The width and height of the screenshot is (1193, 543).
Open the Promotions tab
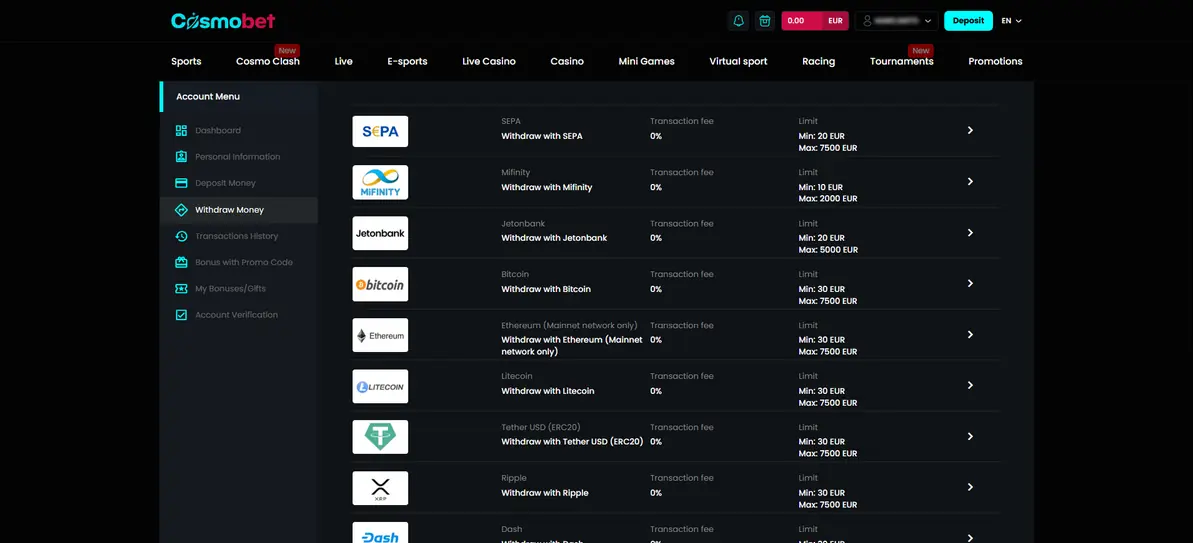[x=995, y=62]
